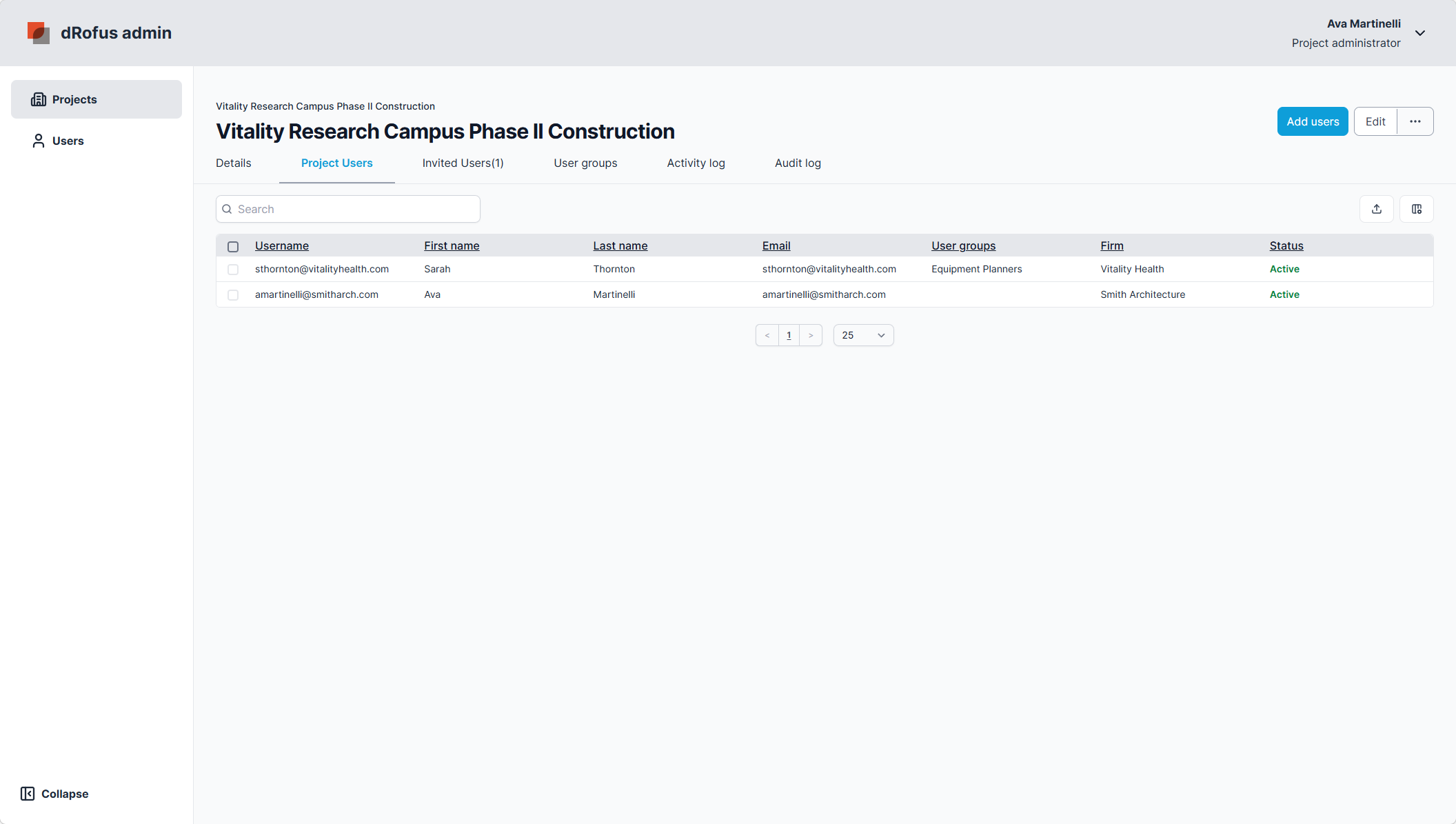This screenshot has width=1456, height=824.
Task: Select the Project Users tab
Action: [x=337, y=163]
